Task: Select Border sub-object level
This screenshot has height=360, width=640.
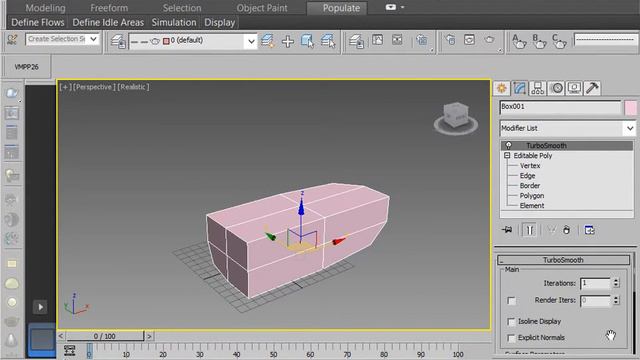Action: tap(530, 186)
